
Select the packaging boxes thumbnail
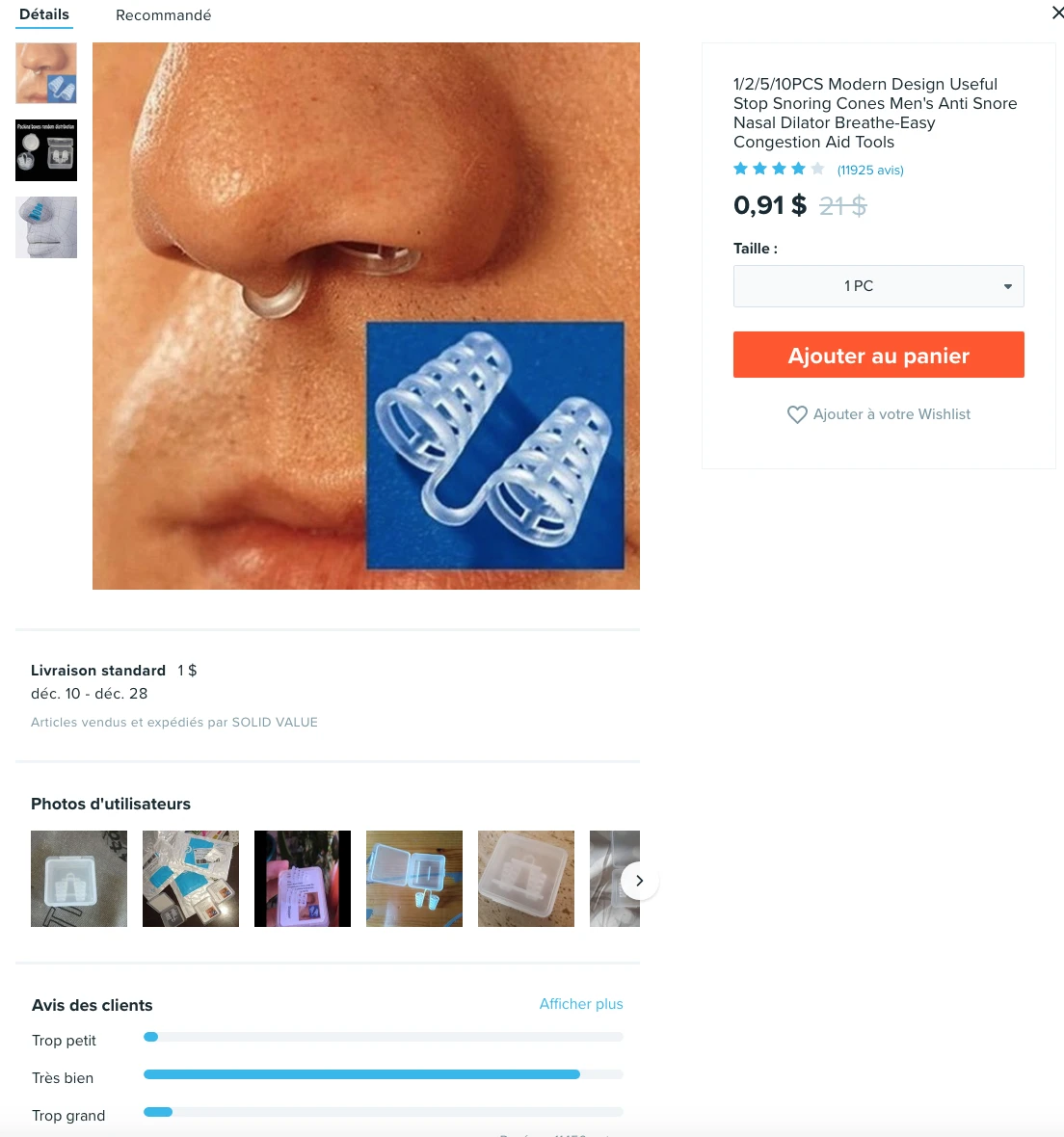pos(46,150)
